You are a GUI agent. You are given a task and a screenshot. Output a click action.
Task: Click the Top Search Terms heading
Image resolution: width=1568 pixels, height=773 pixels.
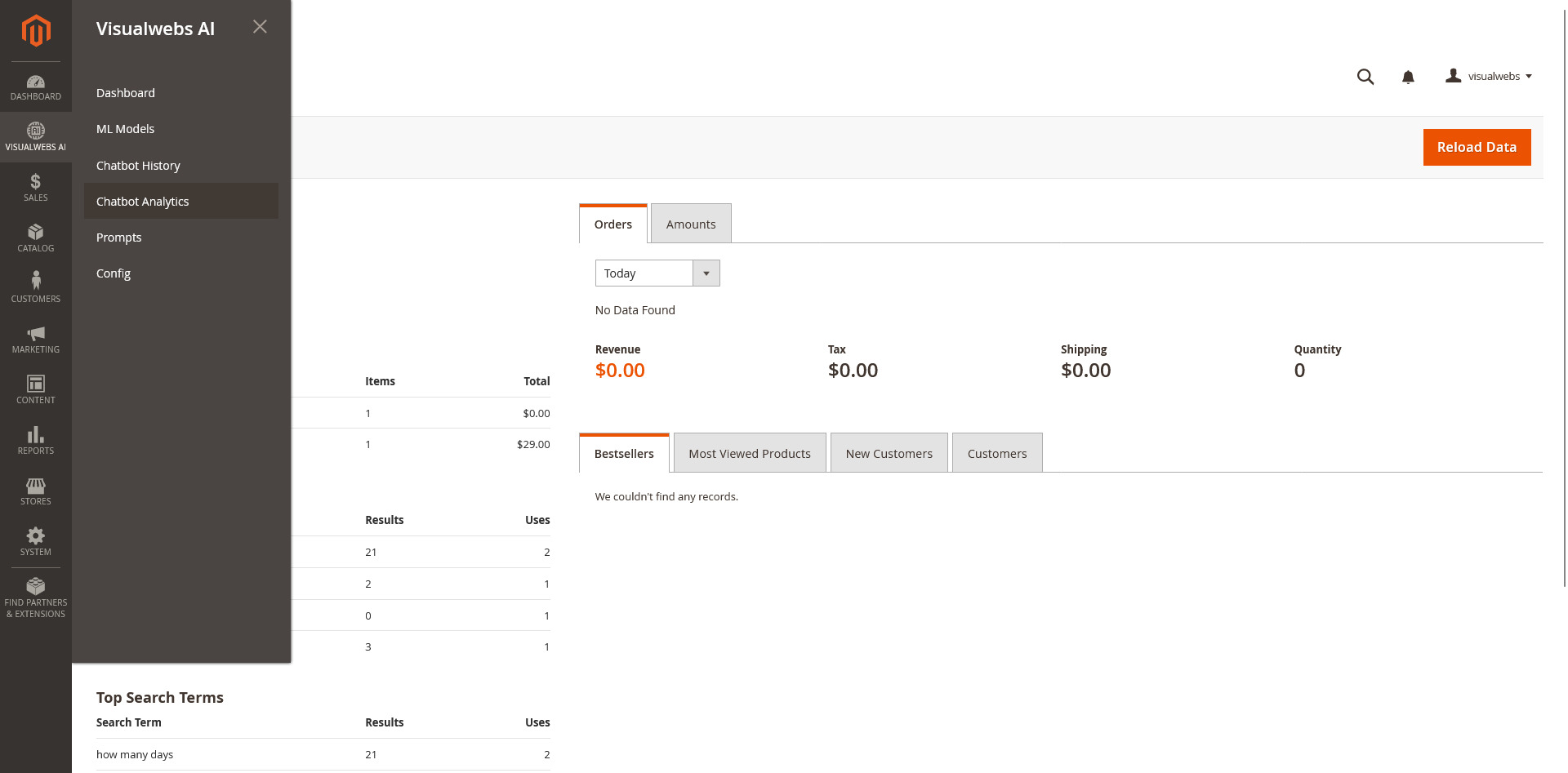coord(160,697)
